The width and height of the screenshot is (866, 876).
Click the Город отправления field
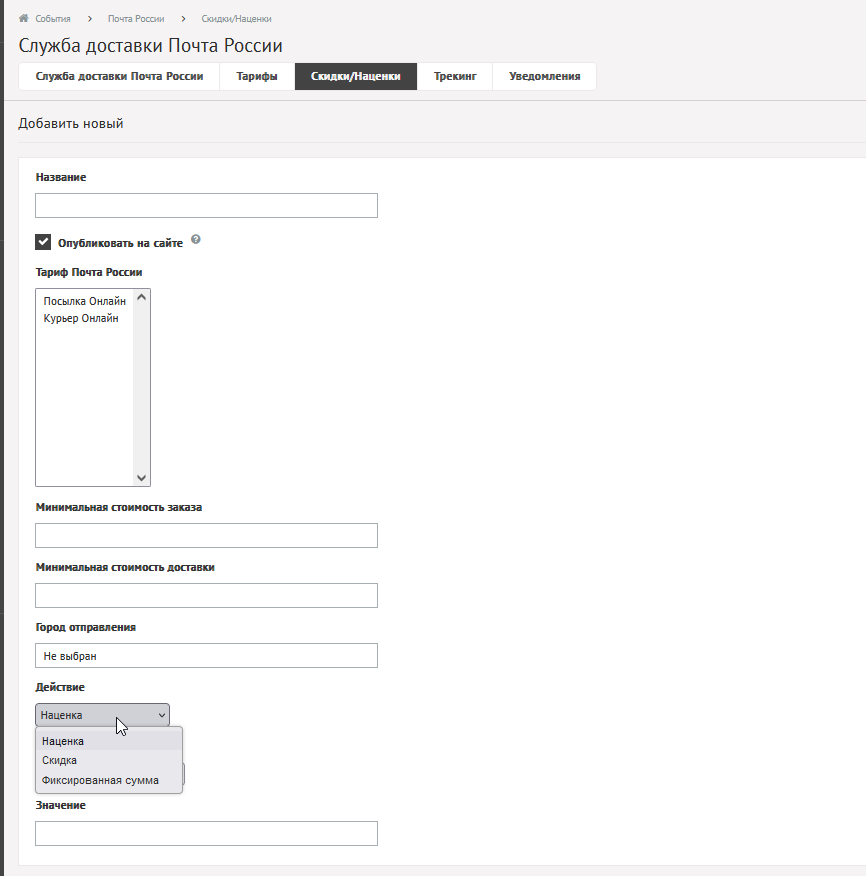coord(206,655)
